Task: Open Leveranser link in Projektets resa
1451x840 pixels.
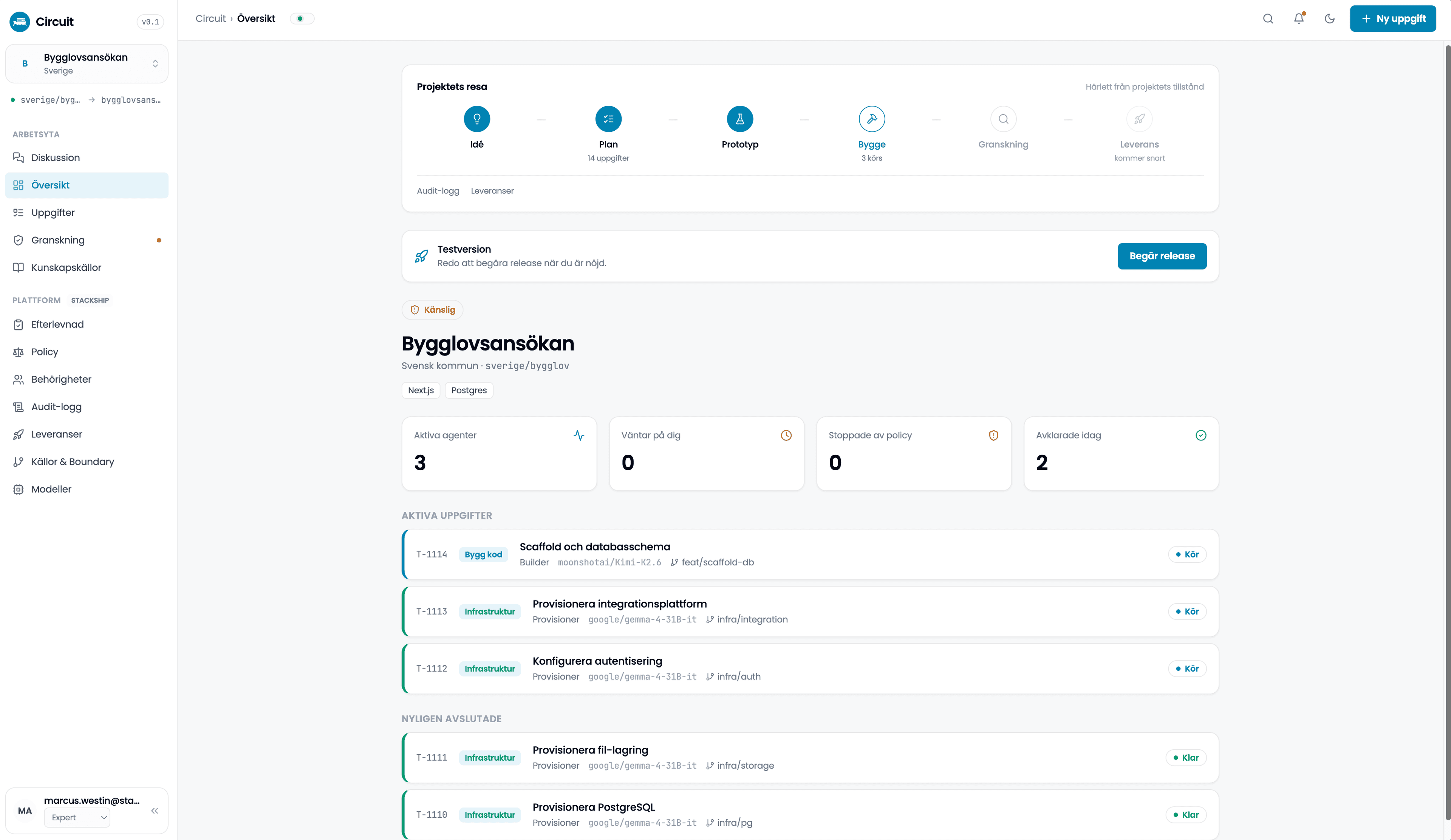Action: tap(492, 191)
